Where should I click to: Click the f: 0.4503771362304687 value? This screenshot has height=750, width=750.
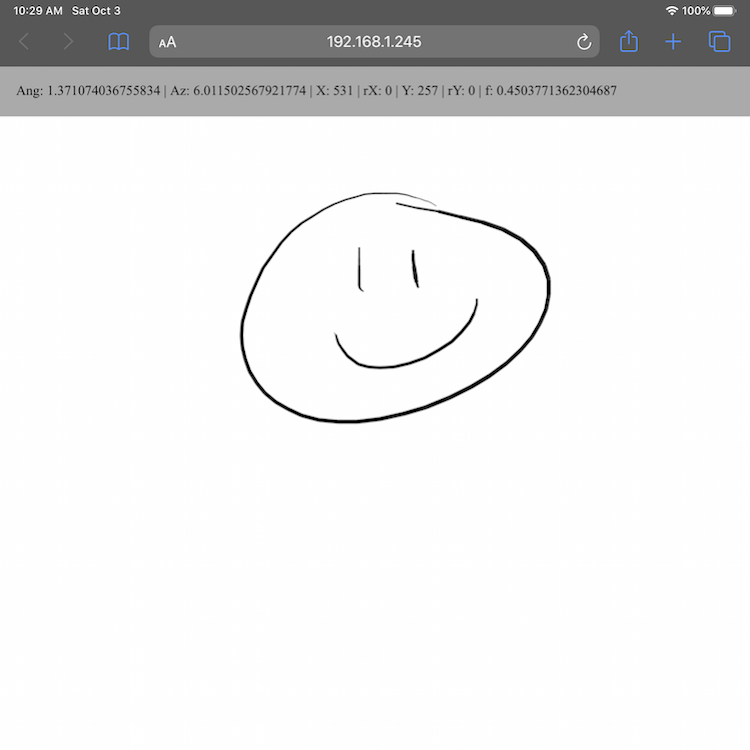pyautogui.click(x=551, y=90)
